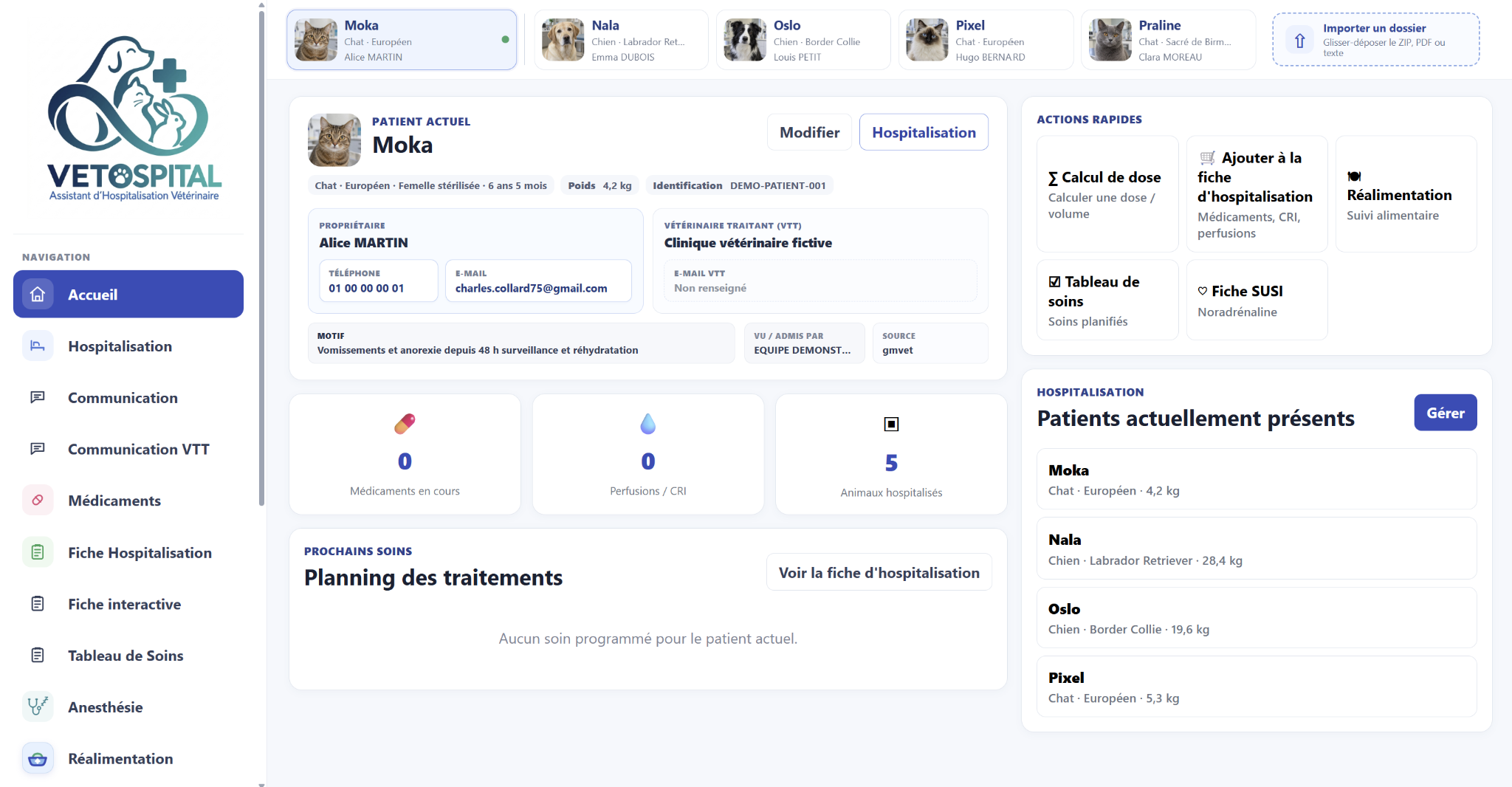Select Oslo Border Collie in patients list
The width and height of the screenshot is (1512, 787).
pyautogui.click(x=1257, y=618)
